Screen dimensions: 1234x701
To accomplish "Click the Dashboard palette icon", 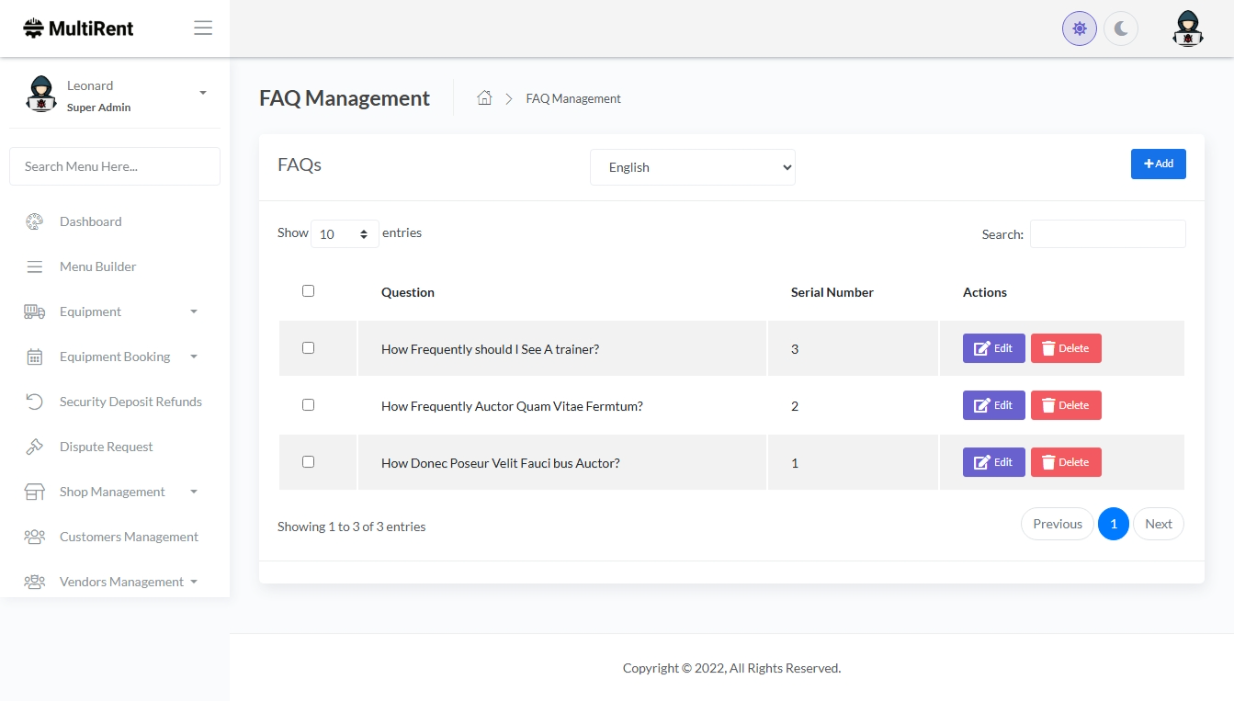I will click(x=34, y=222).
